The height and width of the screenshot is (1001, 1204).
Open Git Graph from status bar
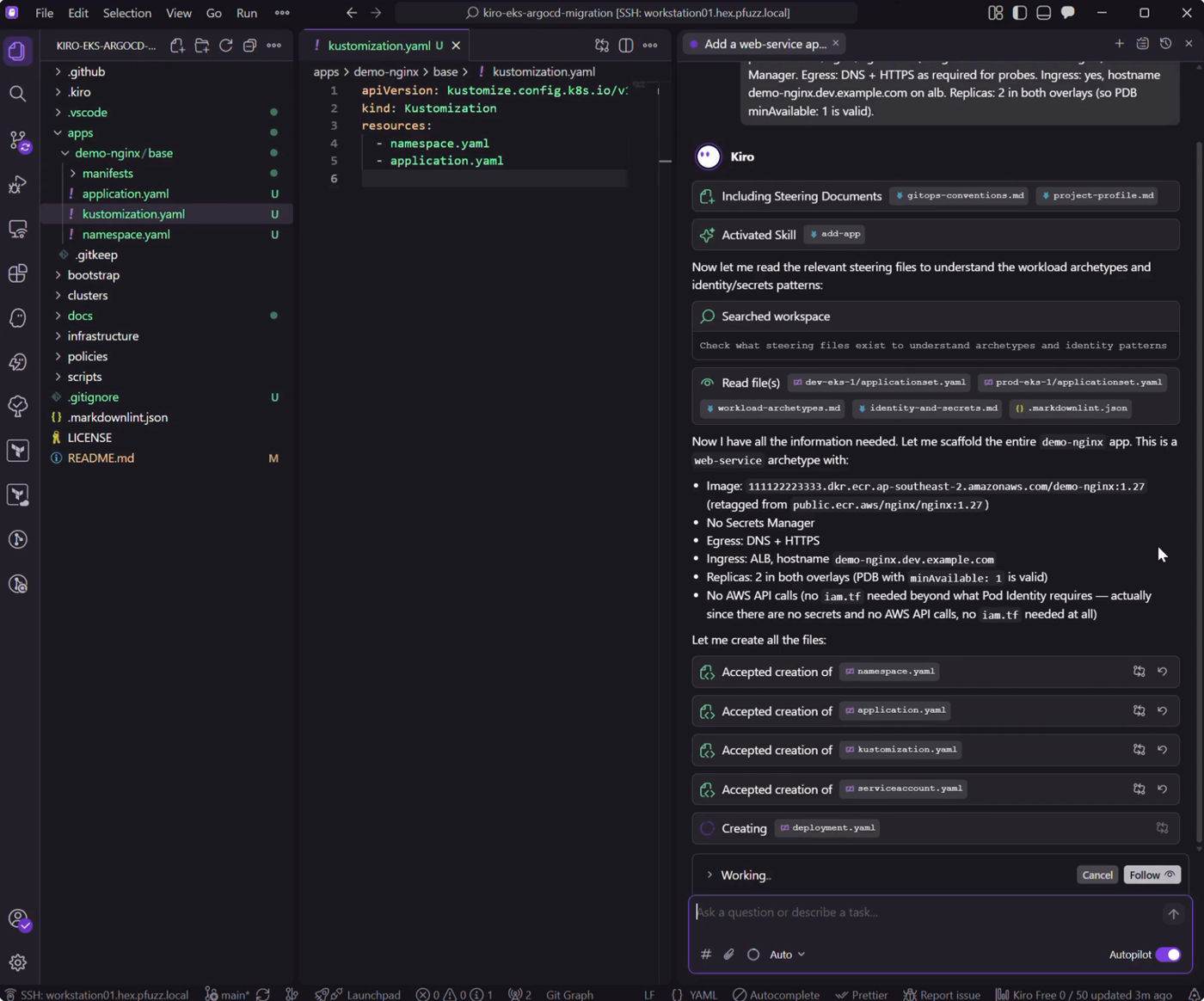click(x=569, y=994)
